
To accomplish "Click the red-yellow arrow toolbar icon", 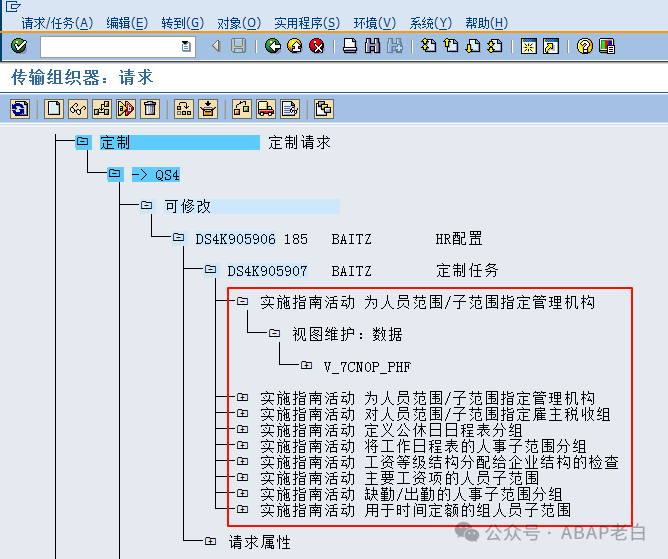I will (x=126, y=109).
